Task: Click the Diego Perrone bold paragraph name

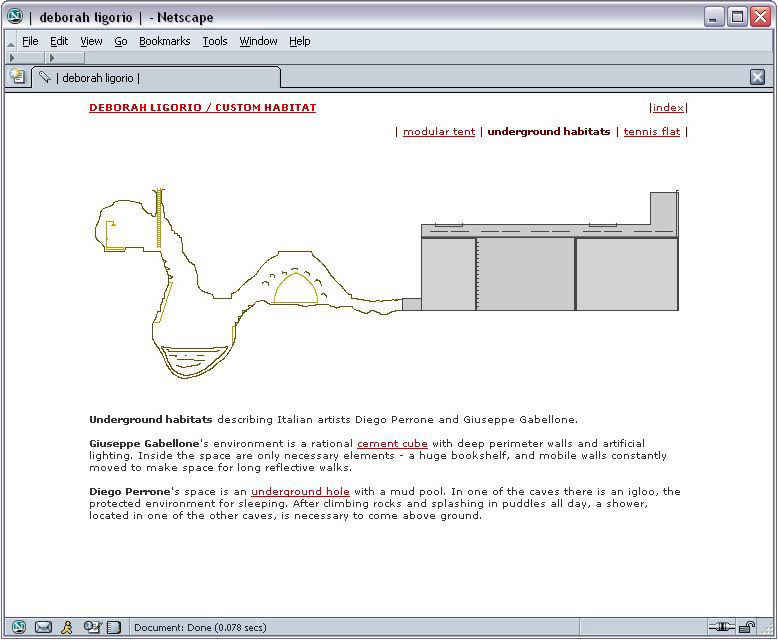Action: point(130,492)
